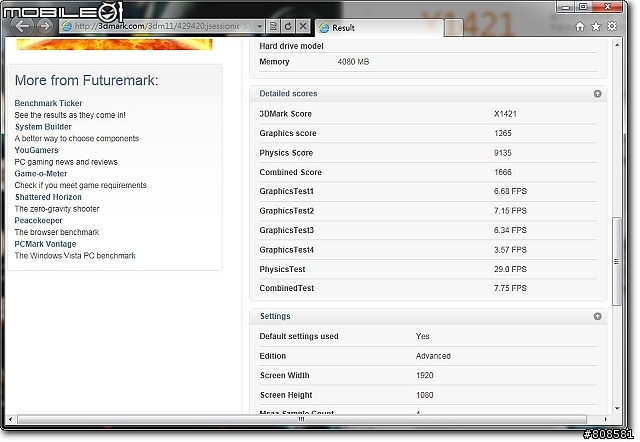Click the vertical scrollbar down arrow
Image resolution: width=640 pixels, height=442 pixels.
click(617, 409)
